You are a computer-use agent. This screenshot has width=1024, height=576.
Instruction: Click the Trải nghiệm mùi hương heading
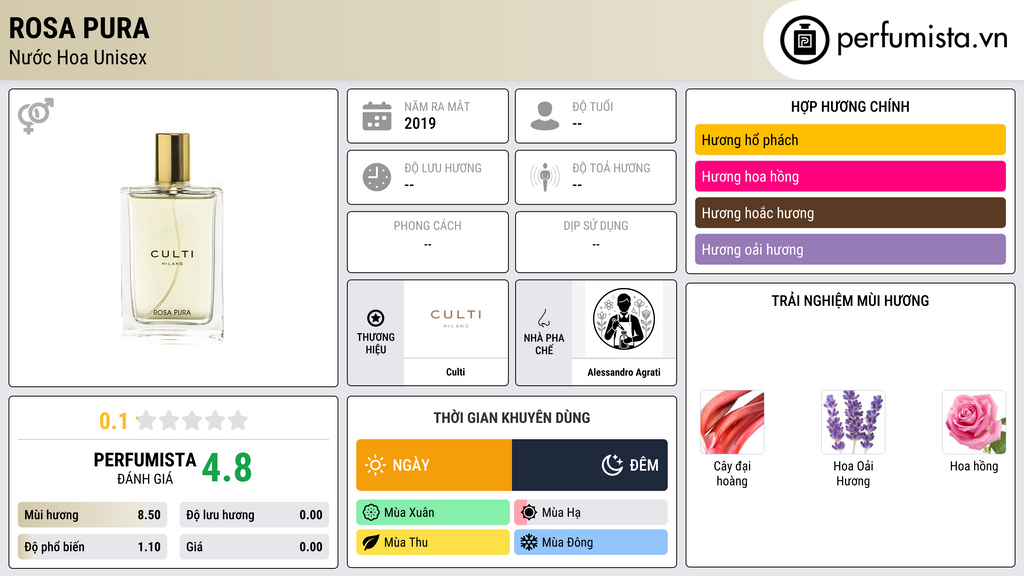pyautogui.click(x=850, y=301)
